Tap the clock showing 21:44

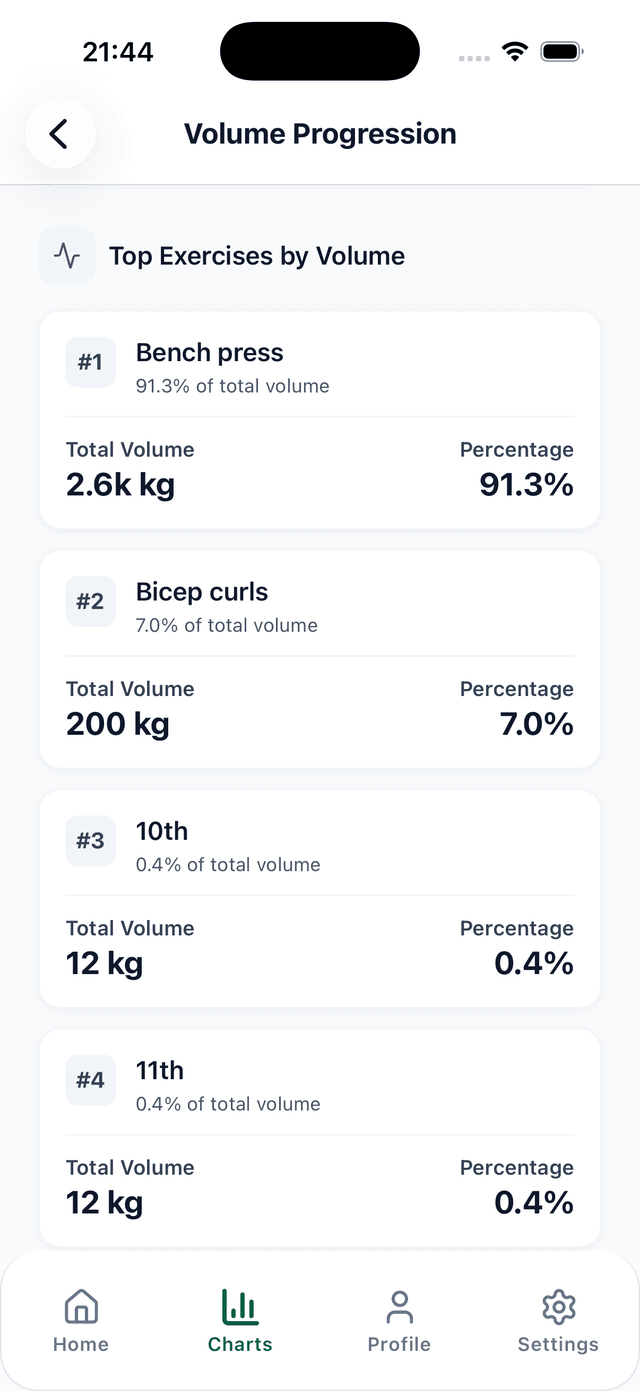point(118,50)
